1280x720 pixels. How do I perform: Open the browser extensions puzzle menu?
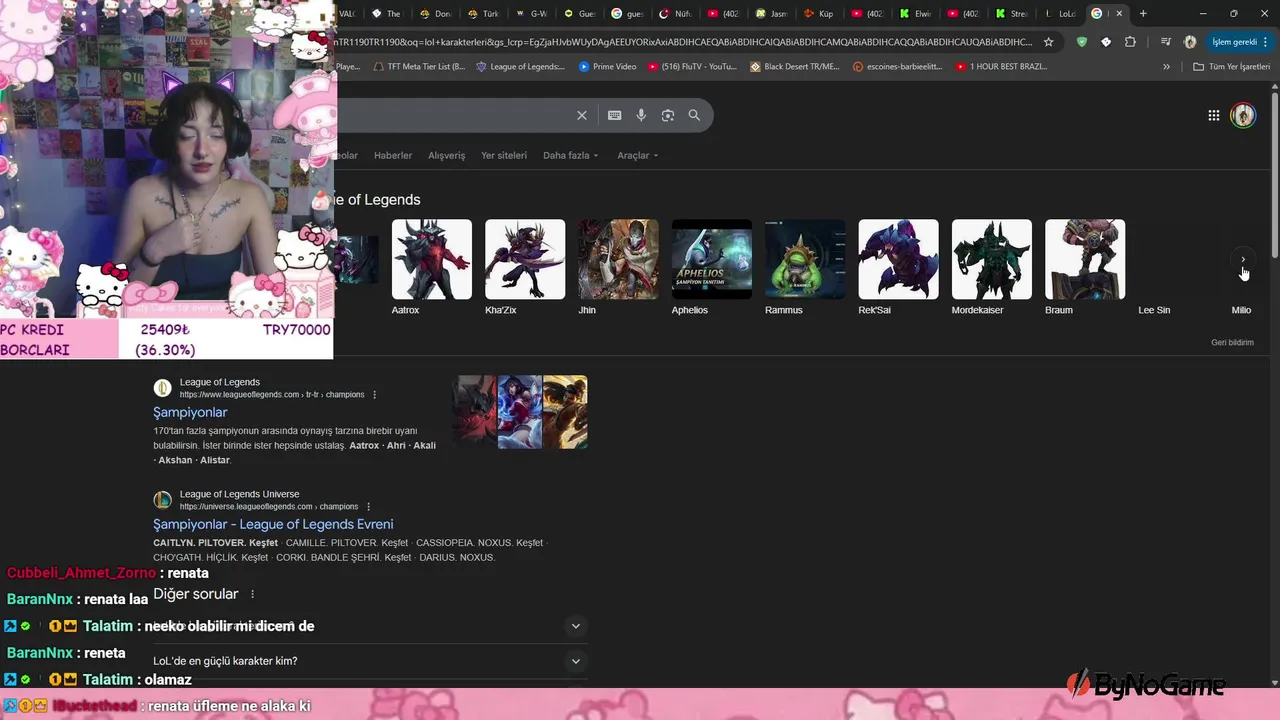coord(1130,42)
